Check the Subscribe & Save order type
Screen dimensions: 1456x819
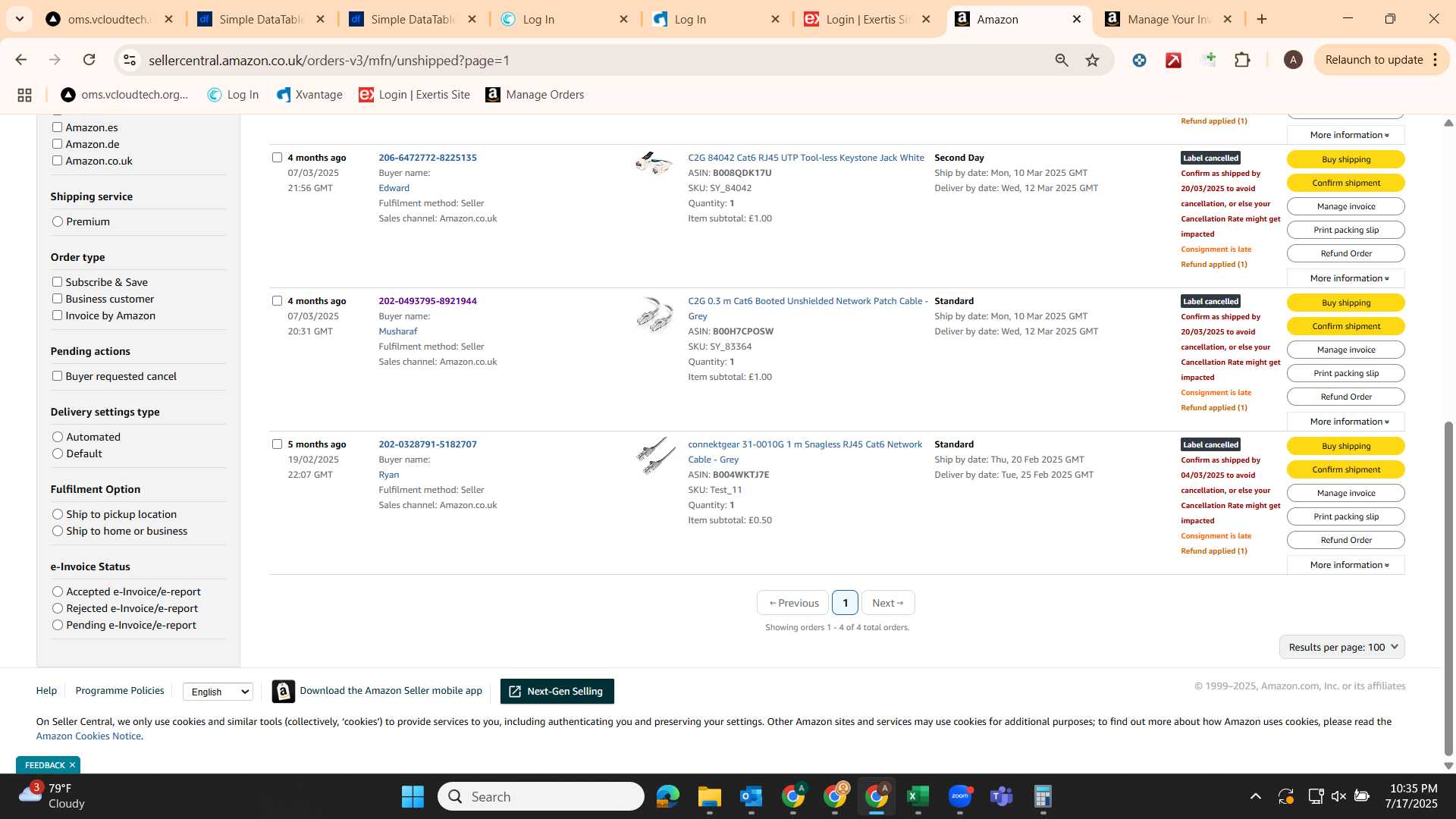57,282
